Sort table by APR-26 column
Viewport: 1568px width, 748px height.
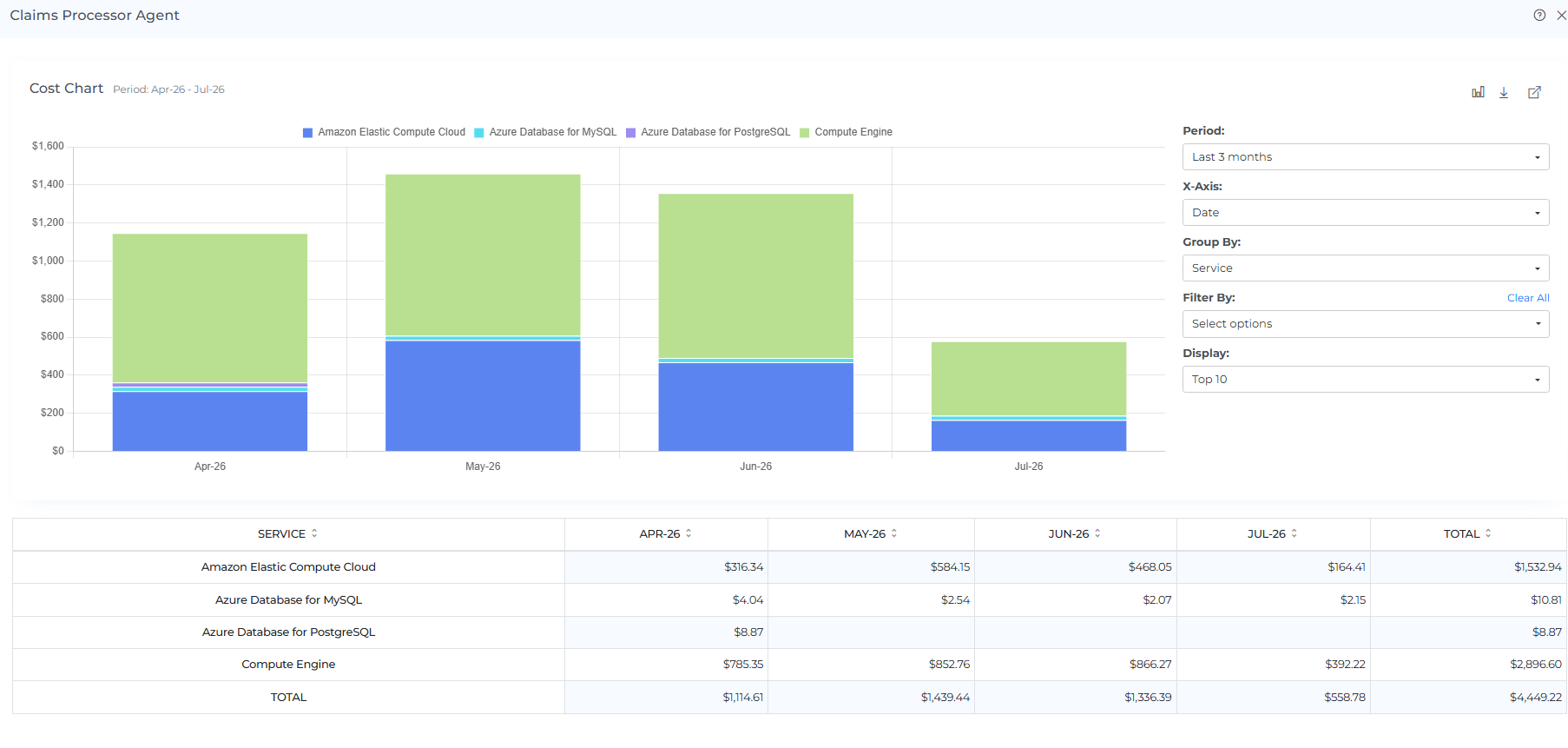(666, 534)
